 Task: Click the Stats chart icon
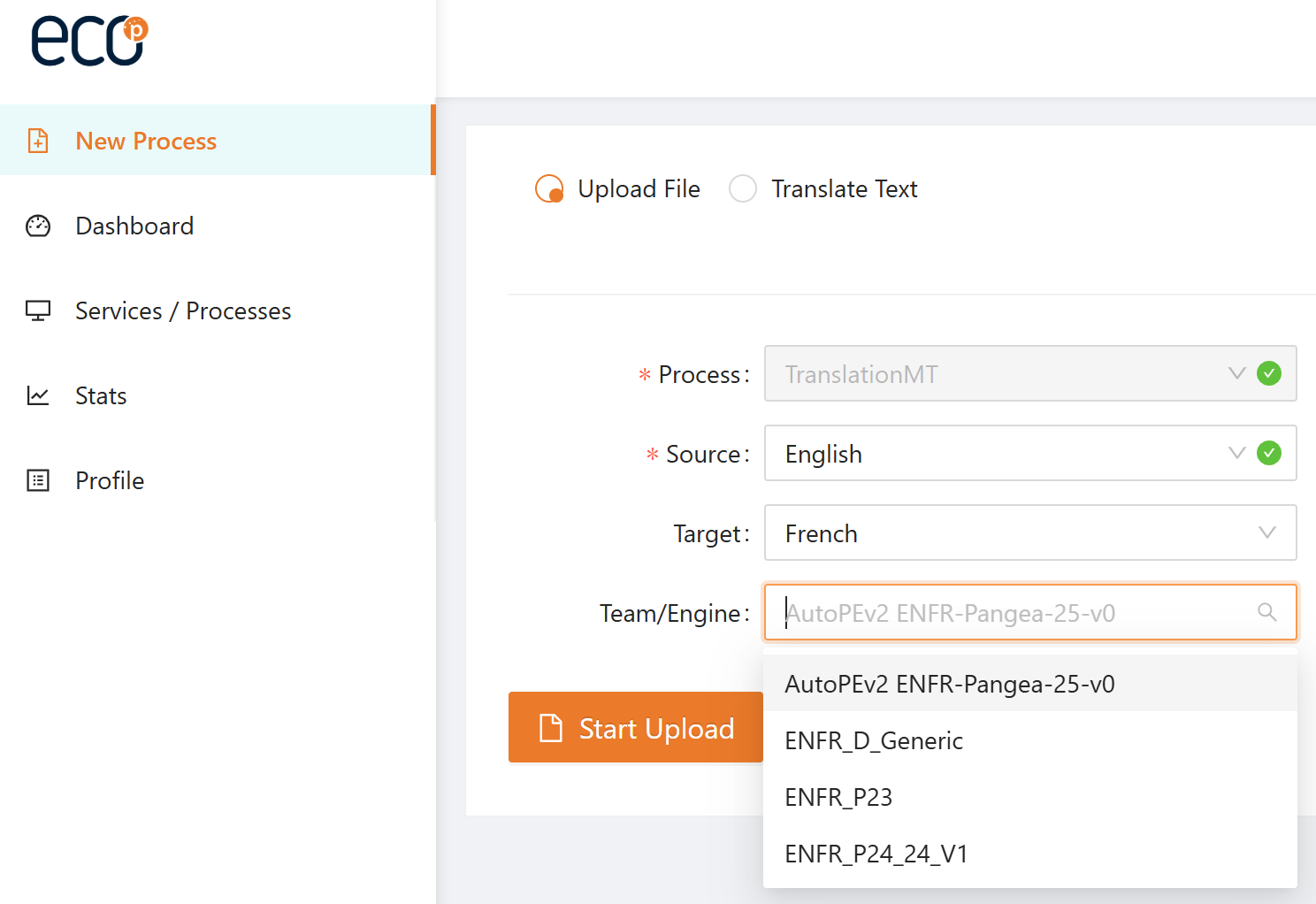38,396
